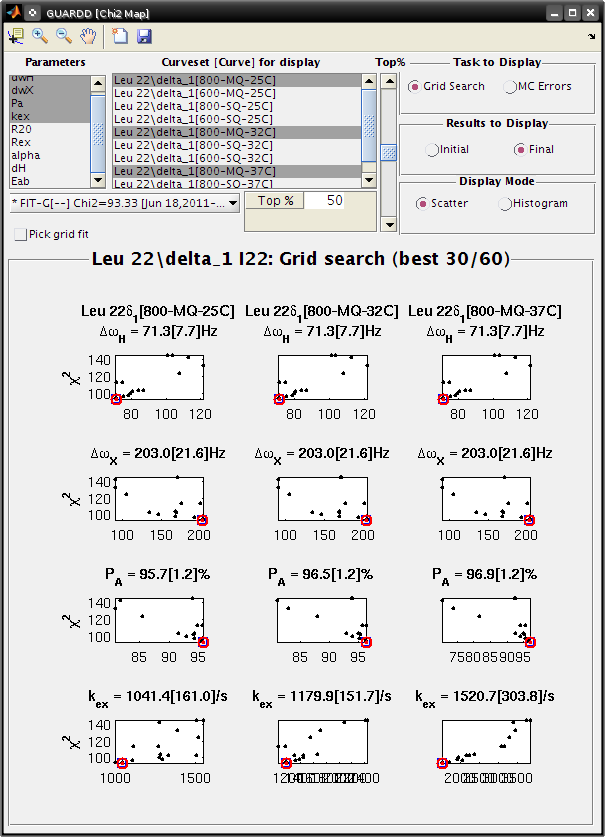This screenshot has width=605, height=837.
Task: Click the toolbar dock arrow at top right
Action: point(591,36)
